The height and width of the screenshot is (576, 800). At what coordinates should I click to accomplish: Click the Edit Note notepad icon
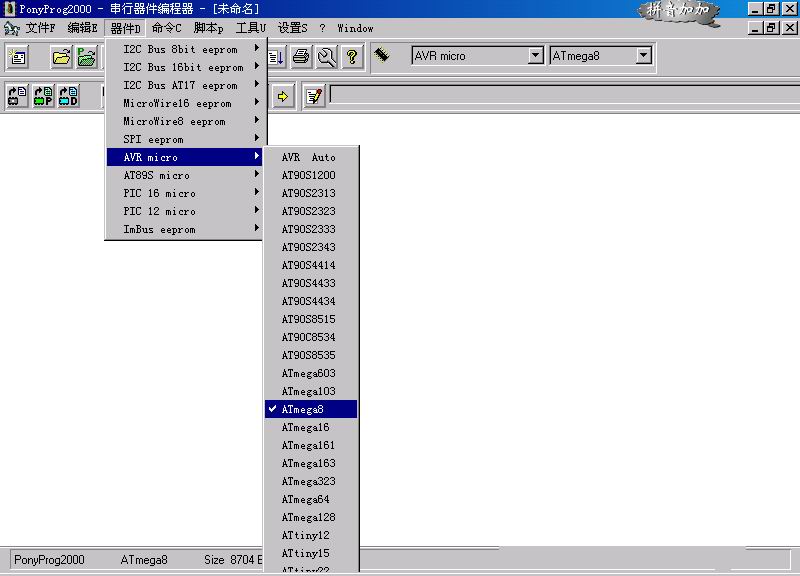click(x=314, y=96)
